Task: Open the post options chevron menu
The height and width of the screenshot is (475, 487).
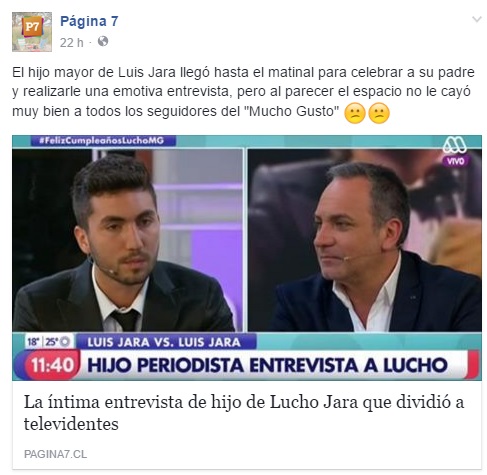Action: click(x=477, y=19)
